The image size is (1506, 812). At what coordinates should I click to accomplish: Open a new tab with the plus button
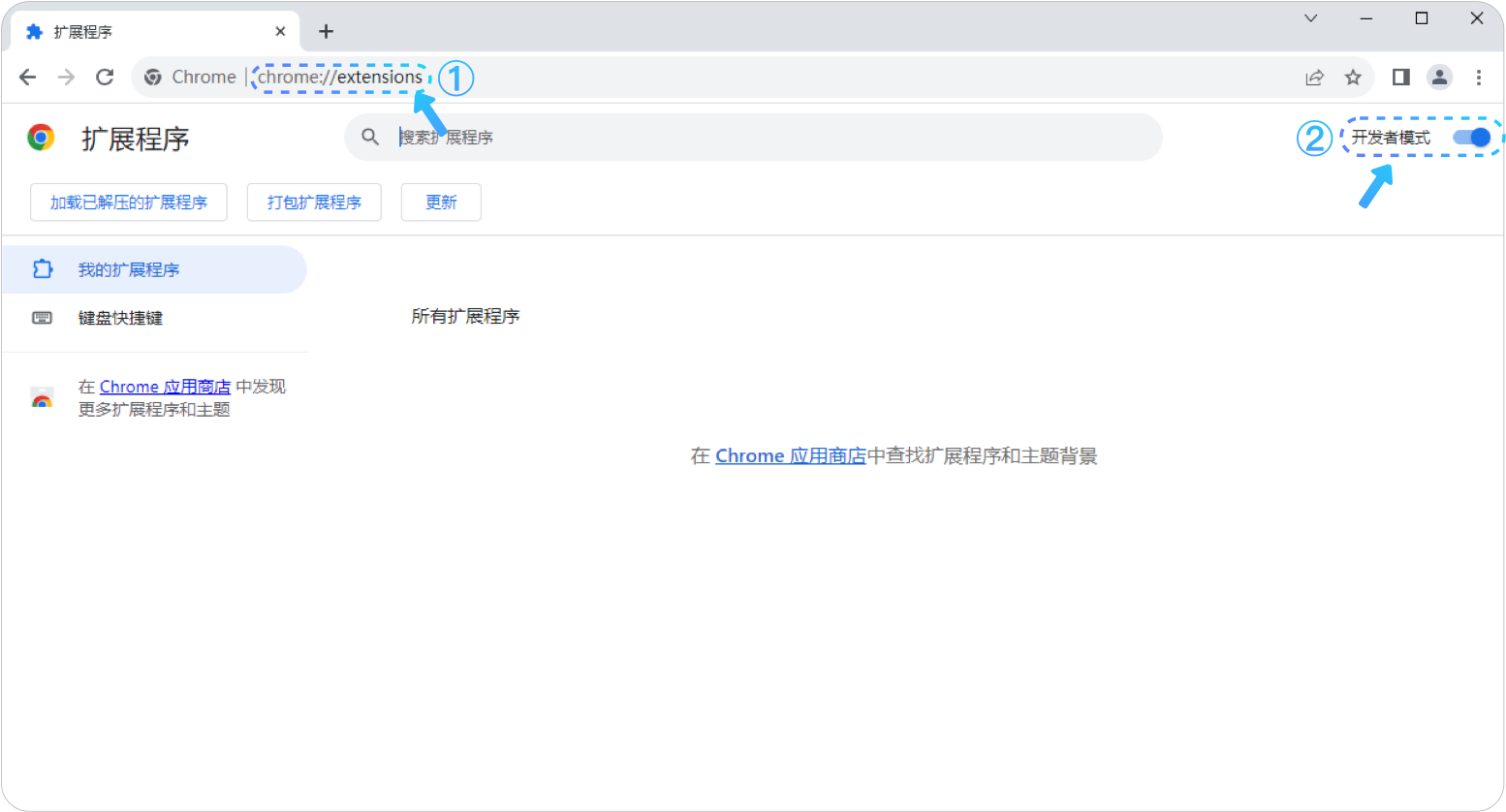tap(326, 32)
